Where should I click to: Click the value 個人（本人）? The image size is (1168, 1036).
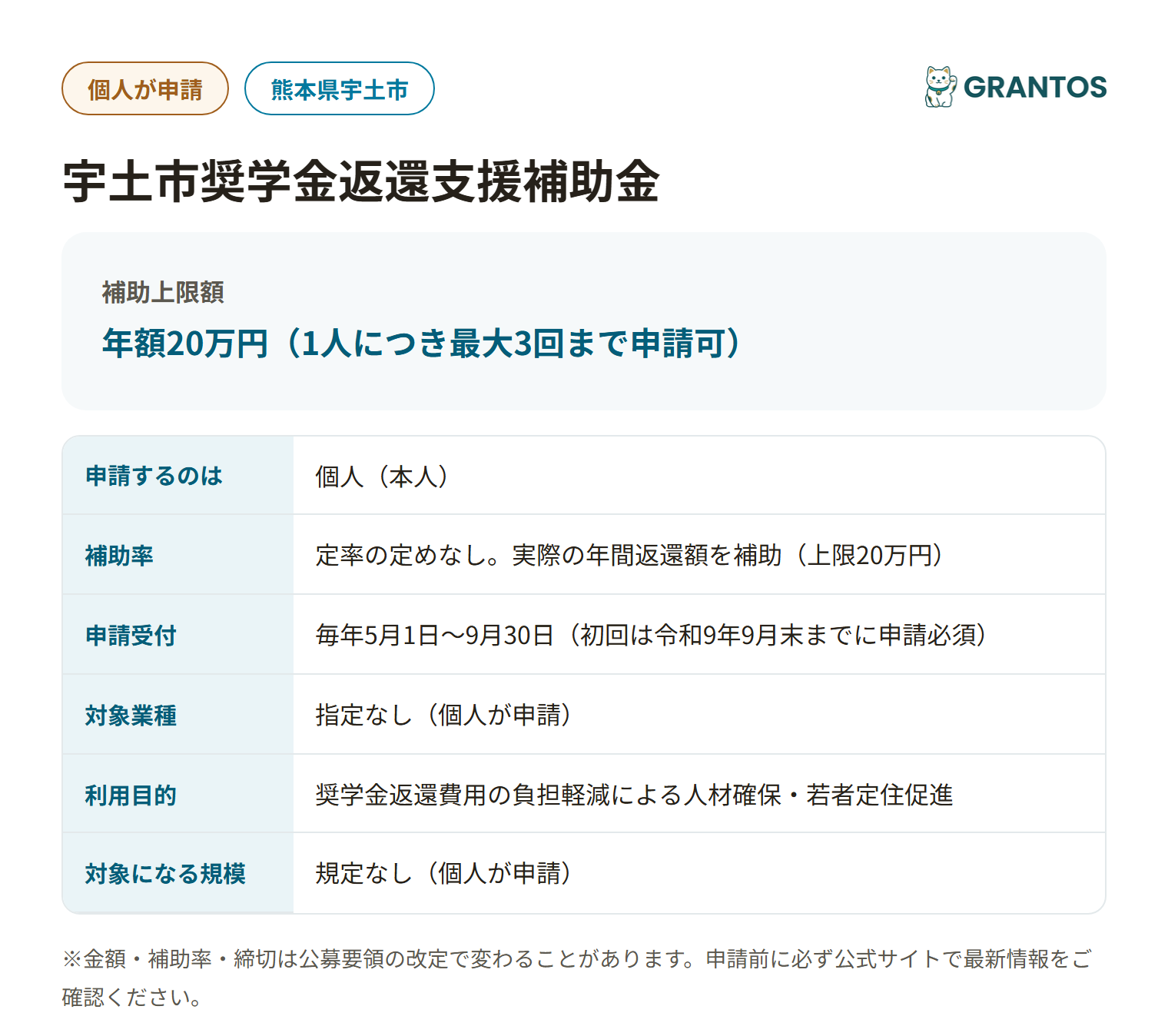[382, 476]
